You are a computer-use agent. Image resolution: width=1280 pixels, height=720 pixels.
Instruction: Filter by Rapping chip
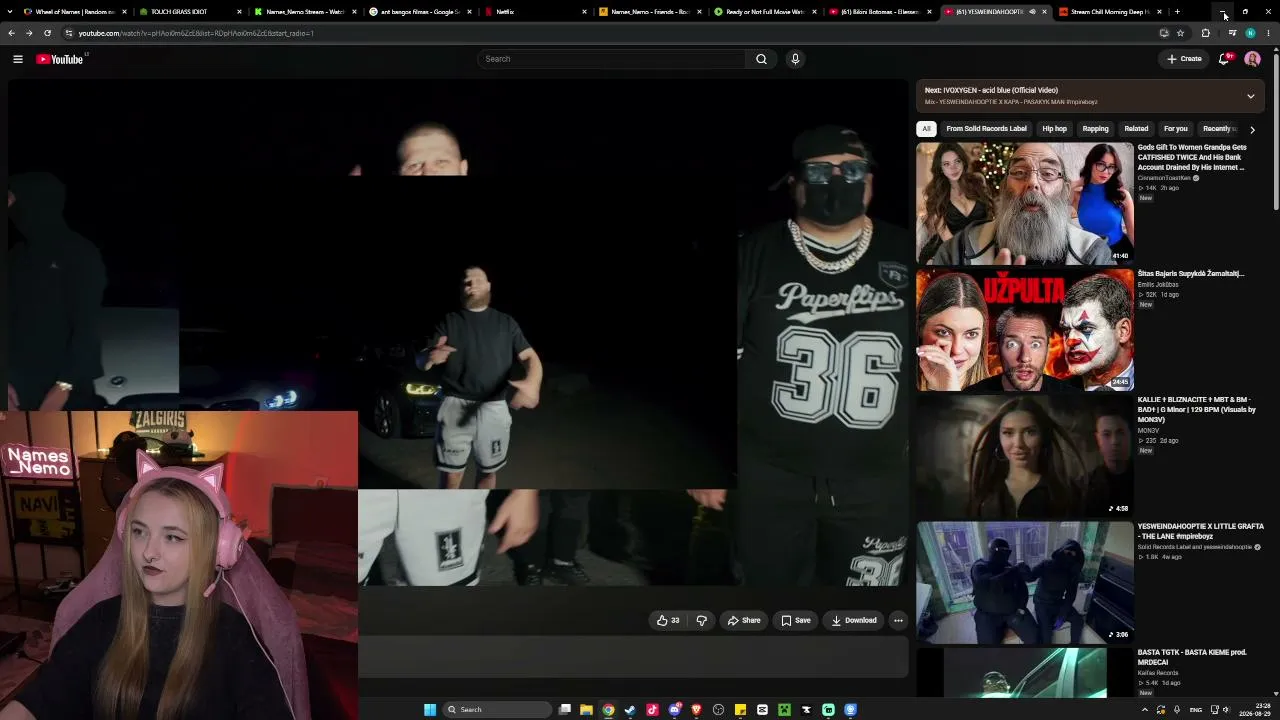point(1095,129)
